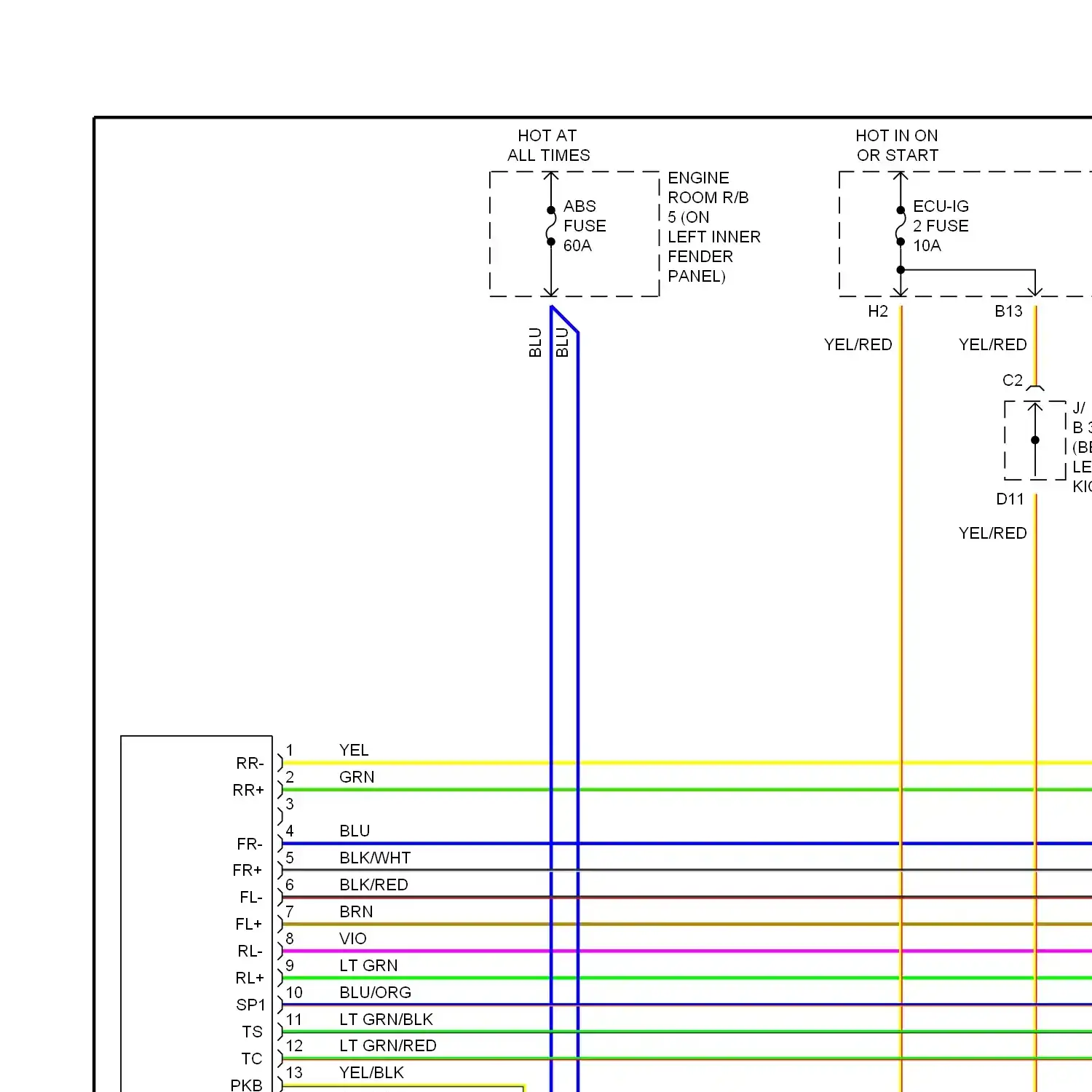Click the FR- terminal label
The width and height of the screenshot is (1092, 1092).
point(250,844)
